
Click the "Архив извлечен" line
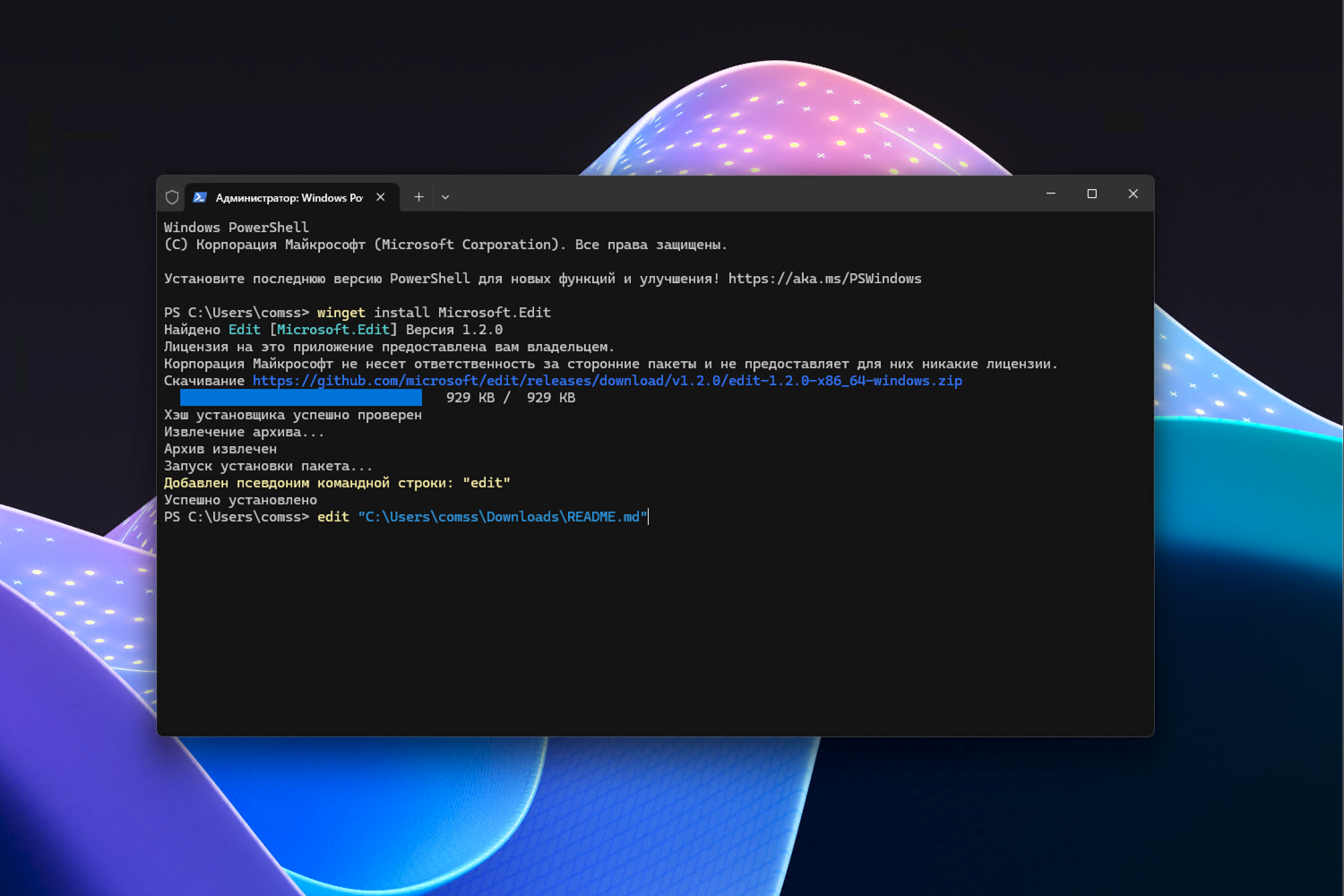tap(220, 449)
